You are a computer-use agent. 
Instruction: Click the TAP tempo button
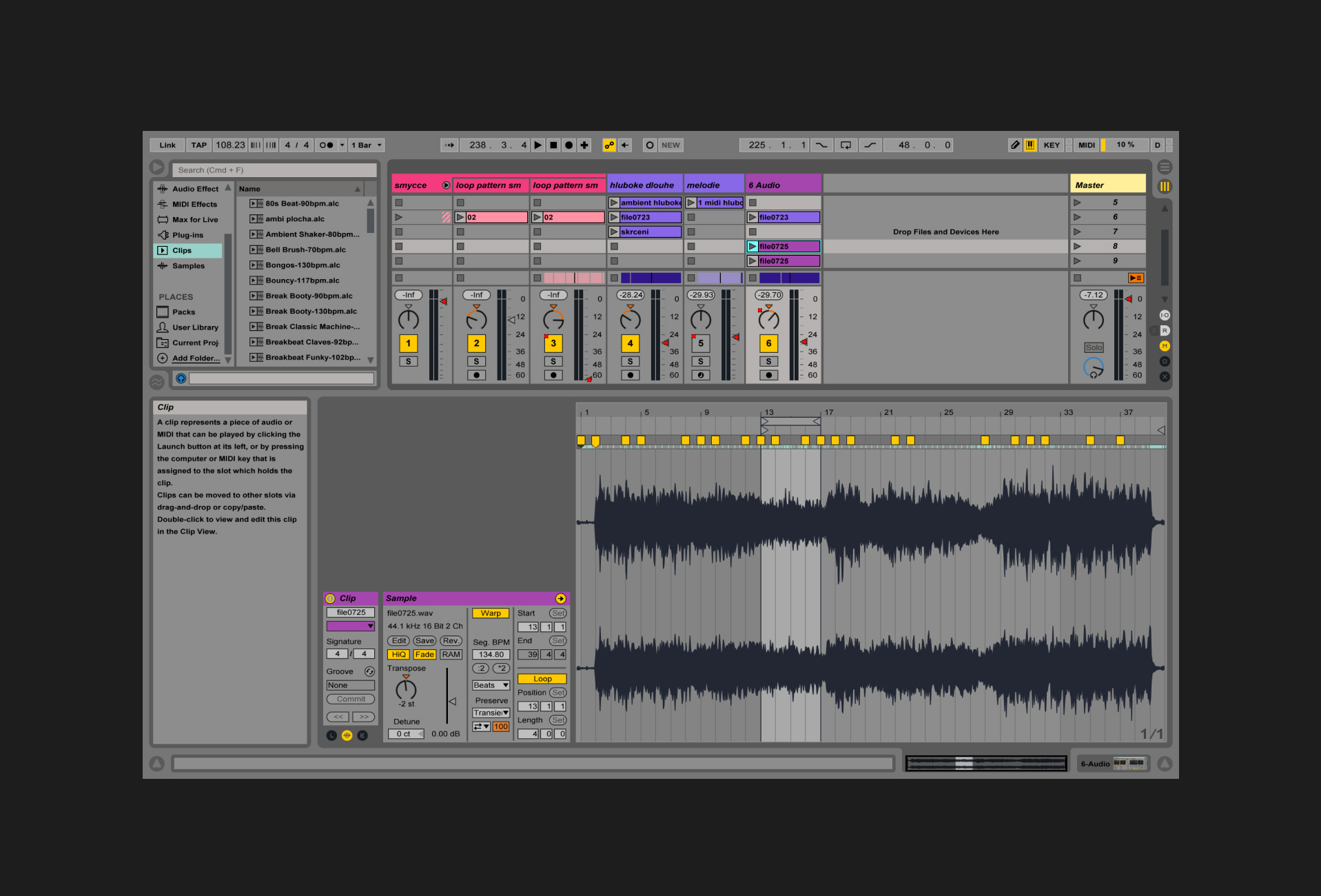tap(199, 145)
